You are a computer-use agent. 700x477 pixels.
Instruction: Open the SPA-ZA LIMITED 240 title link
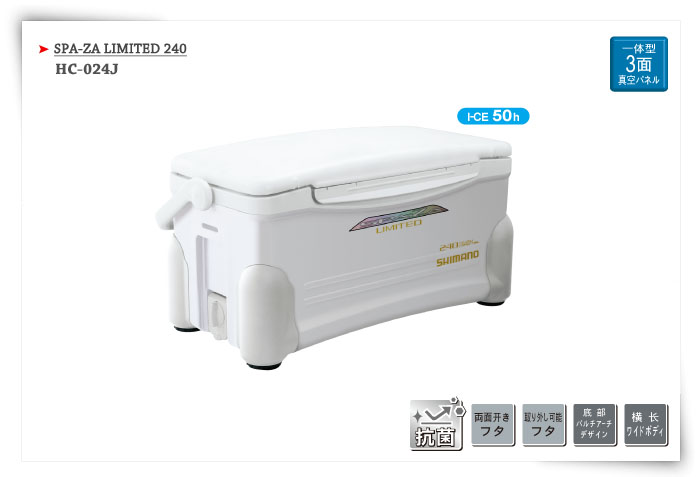coord(120,48)
